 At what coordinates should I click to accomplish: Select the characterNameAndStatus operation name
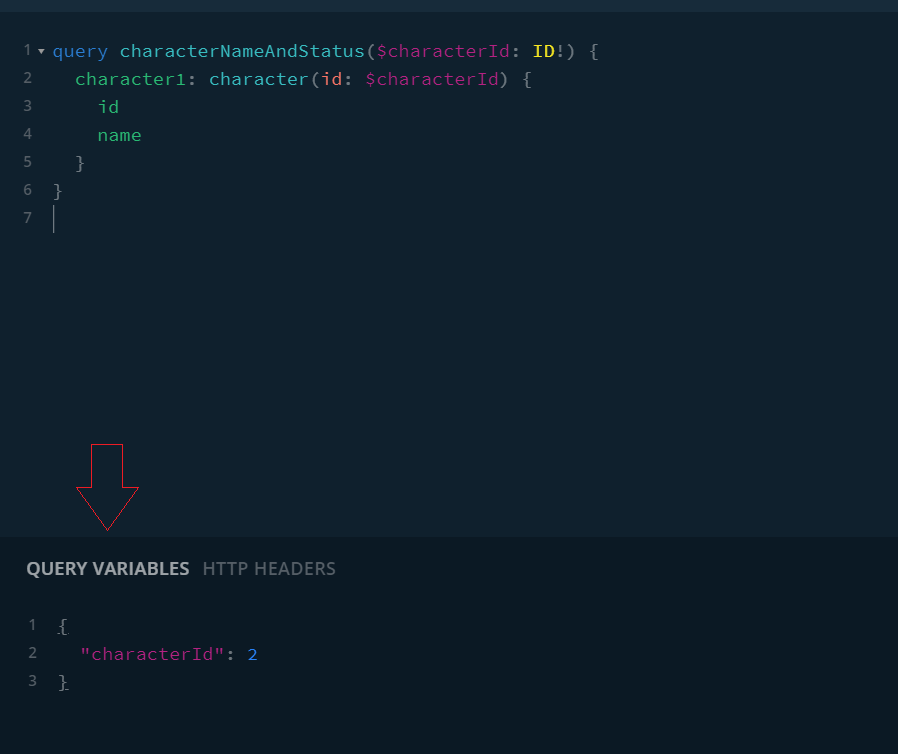click(242, 52)
